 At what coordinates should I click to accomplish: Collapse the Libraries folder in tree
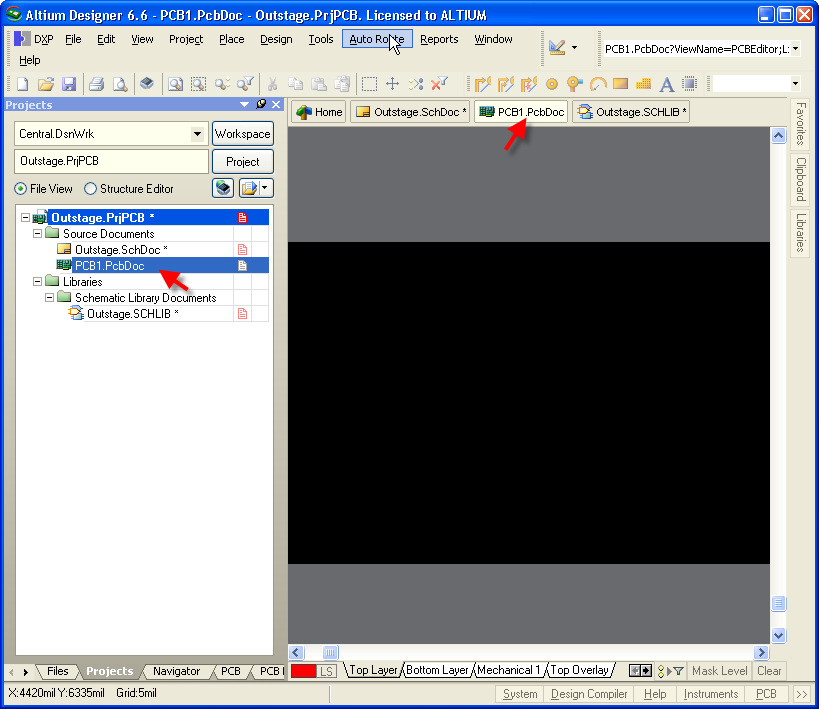(38, 282)
